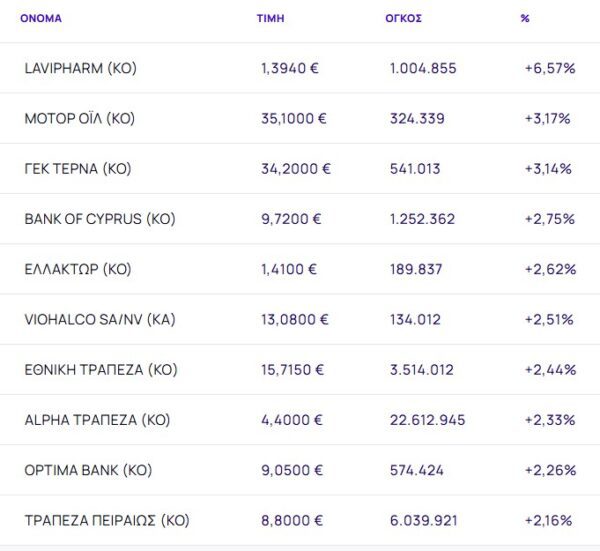Open the LAVIPHARM (ΚΟ) stock row
Viewport: 600px width, 551px height.
tap(80, 68)
